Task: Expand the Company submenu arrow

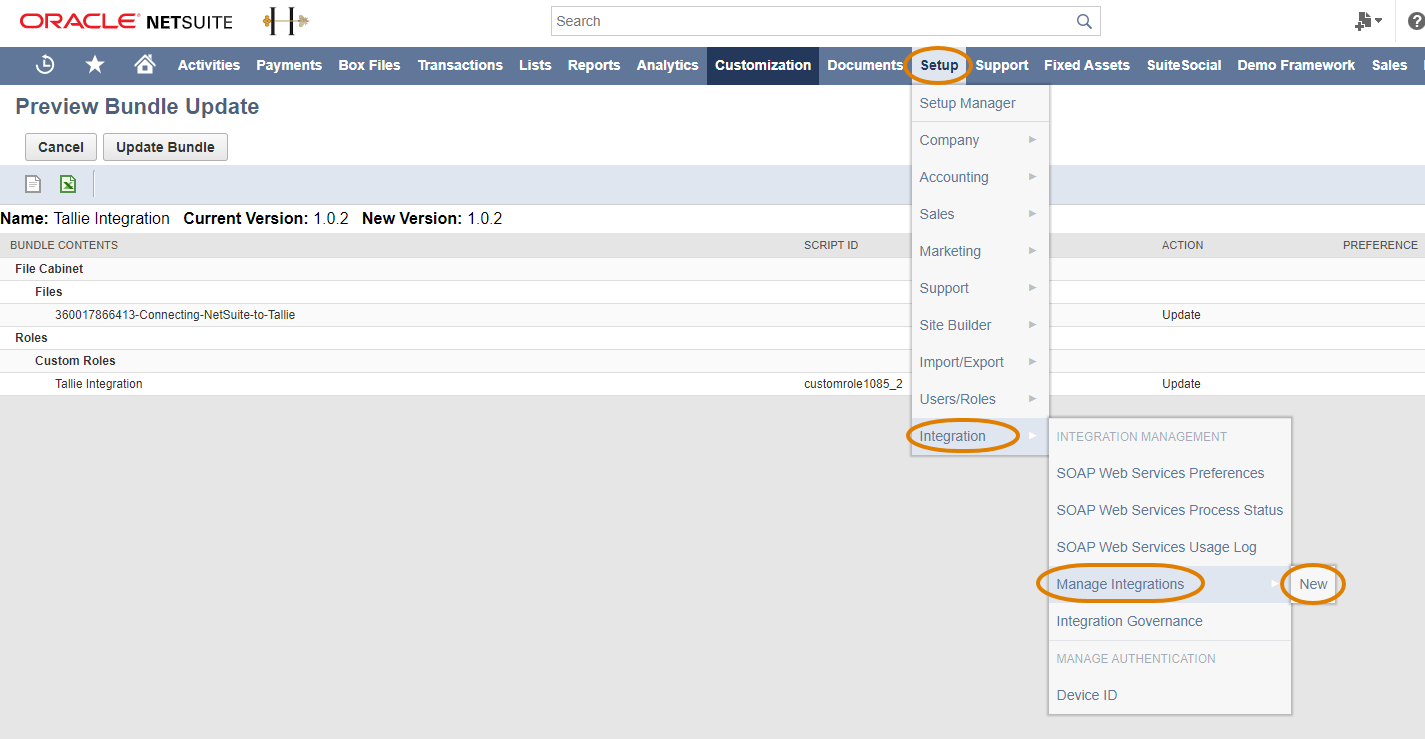Action: click(x=1033, y=140)
